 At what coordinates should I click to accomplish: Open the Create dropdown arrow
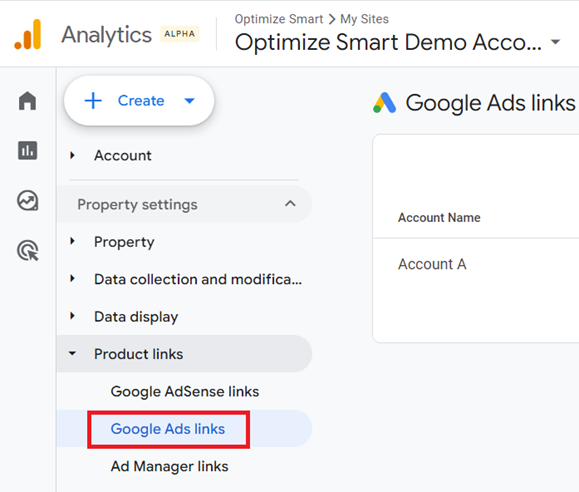(189, 101)
